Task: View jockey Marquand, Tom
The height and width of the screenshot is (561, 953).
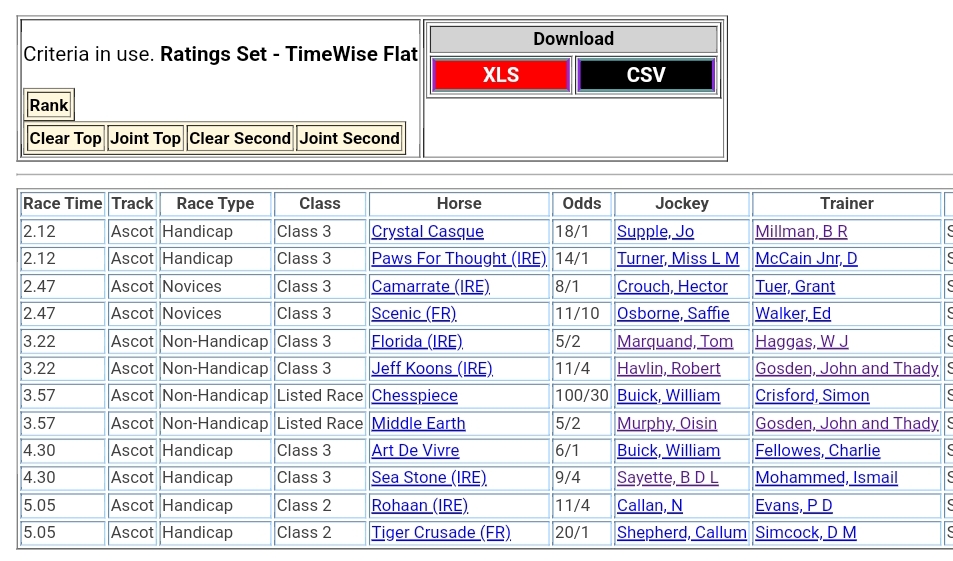Action: click(x=675, y=342)
